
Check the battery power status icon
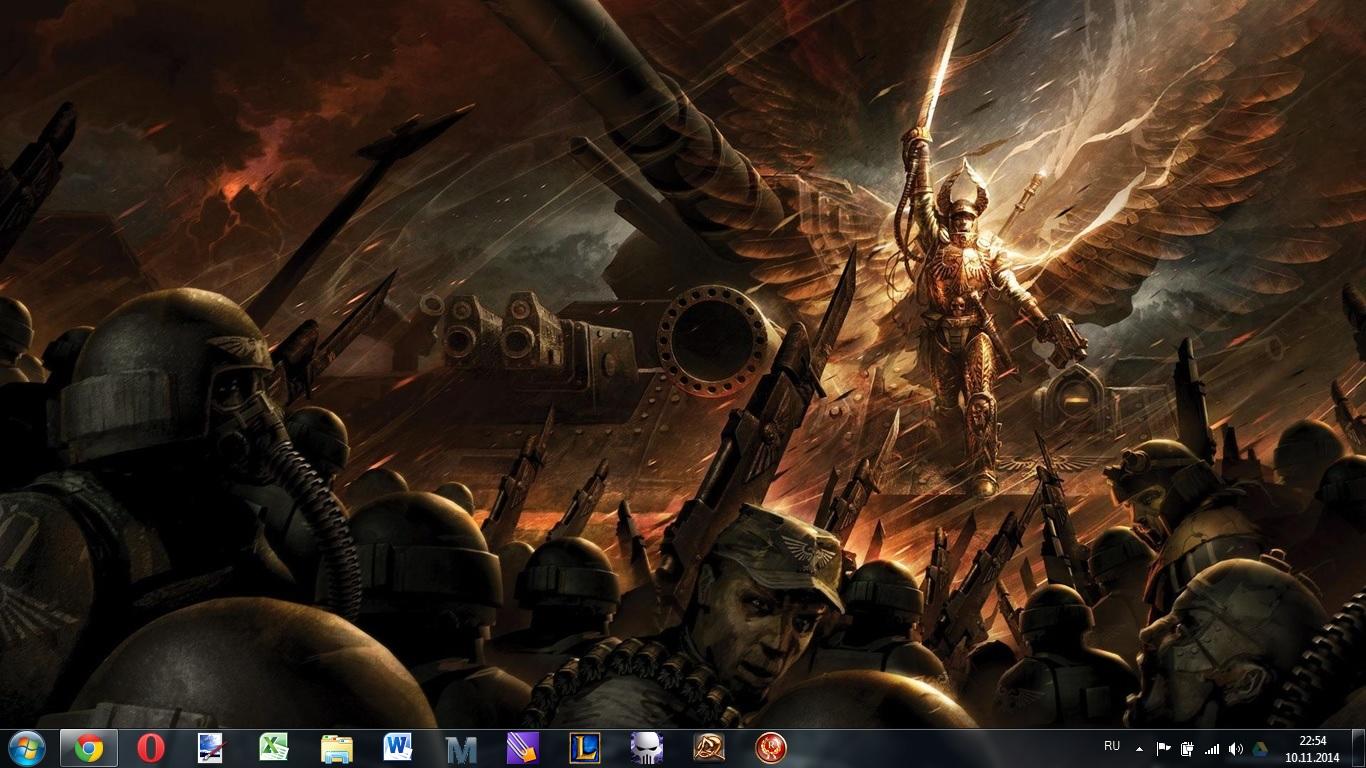(x=1187, y=748)
